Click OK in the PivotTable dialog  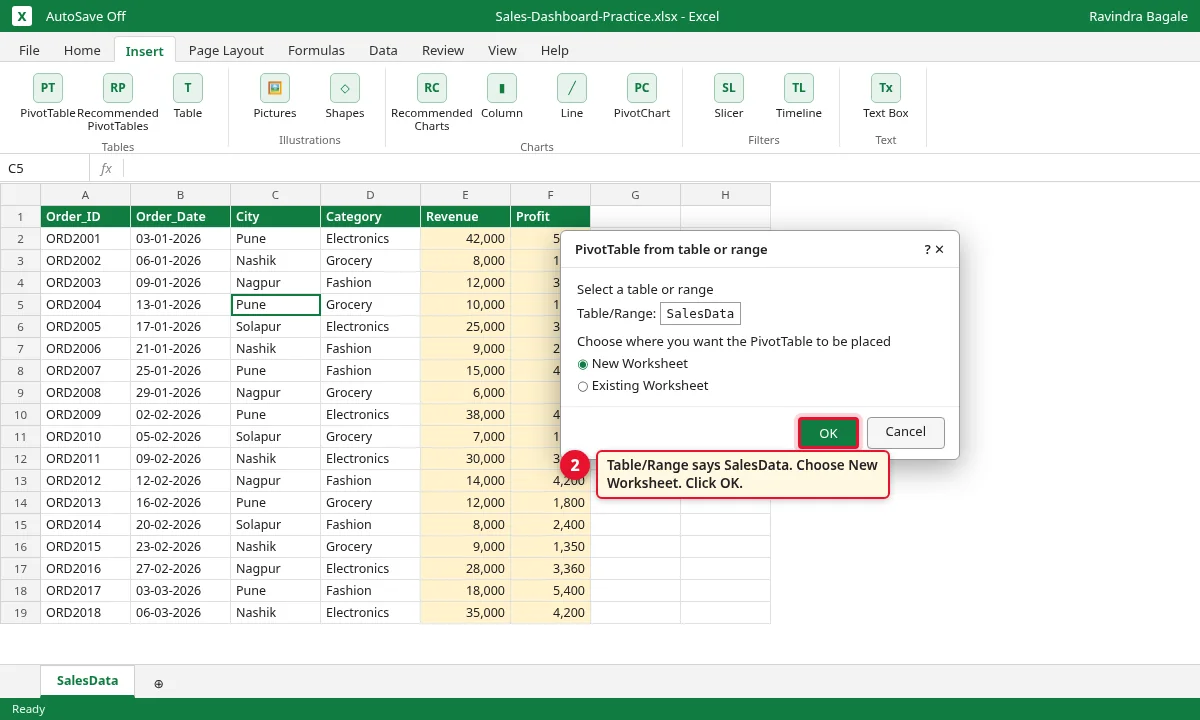[x=828, y=433]
